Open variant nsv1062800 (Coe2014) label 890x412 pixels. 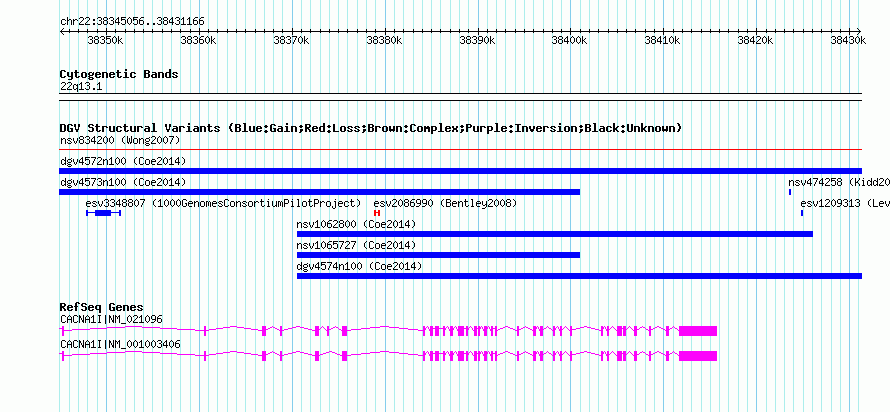[356, 224]
